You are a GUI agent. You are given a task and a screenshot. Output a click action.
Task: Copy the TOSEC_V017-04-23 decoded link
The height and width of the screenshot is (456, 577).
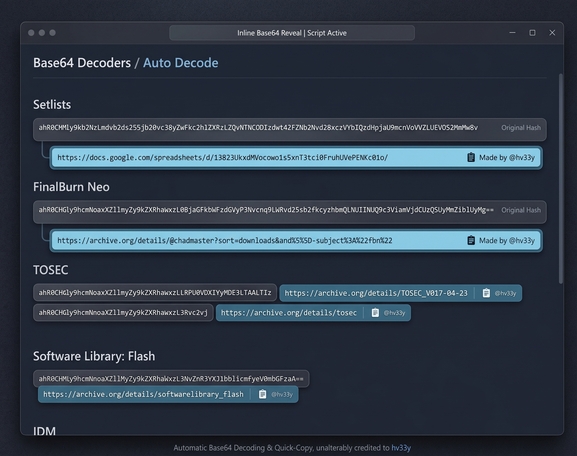tap(486, 293)
